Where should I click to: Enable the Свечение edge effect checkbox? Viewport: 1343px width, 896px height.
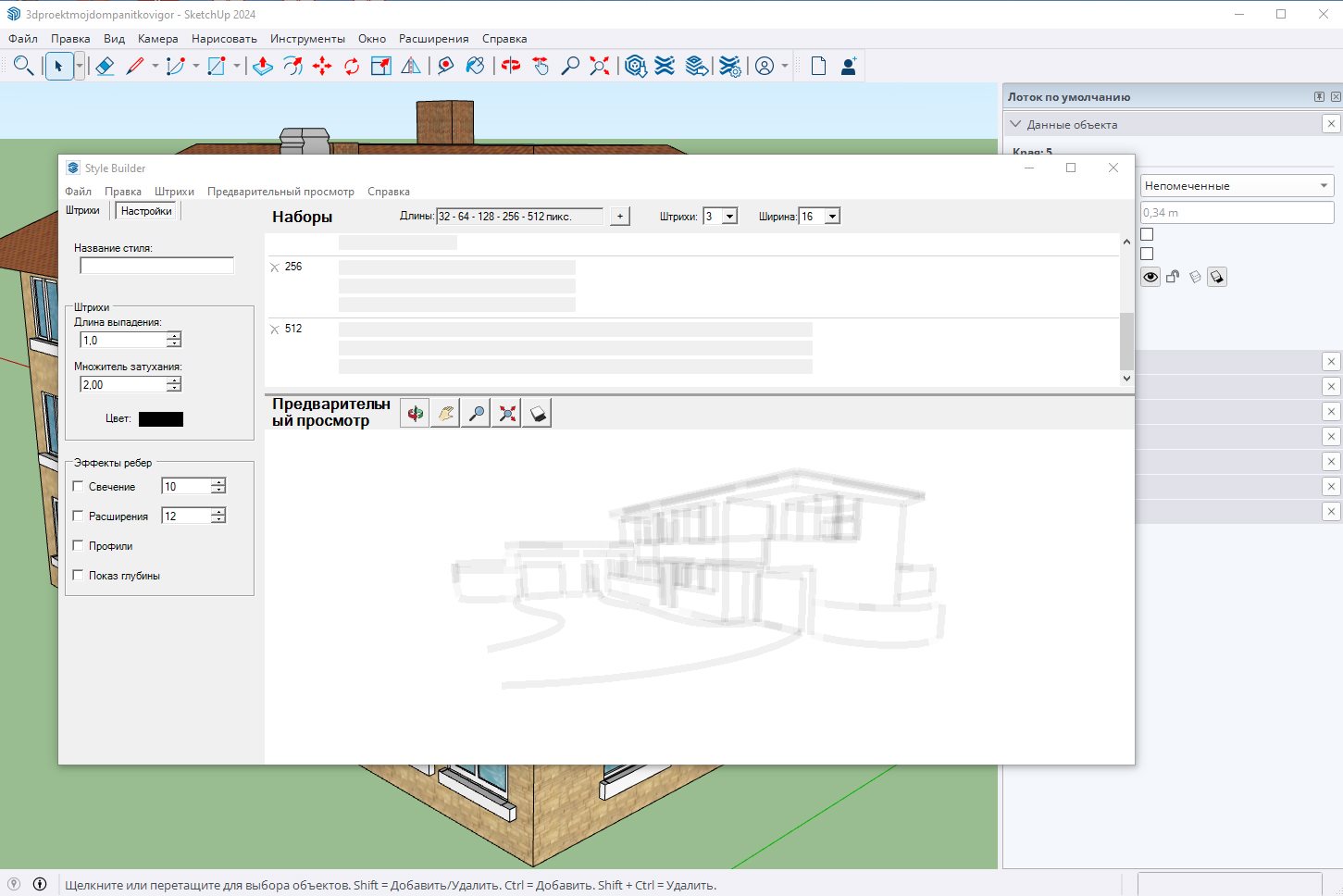78,486
